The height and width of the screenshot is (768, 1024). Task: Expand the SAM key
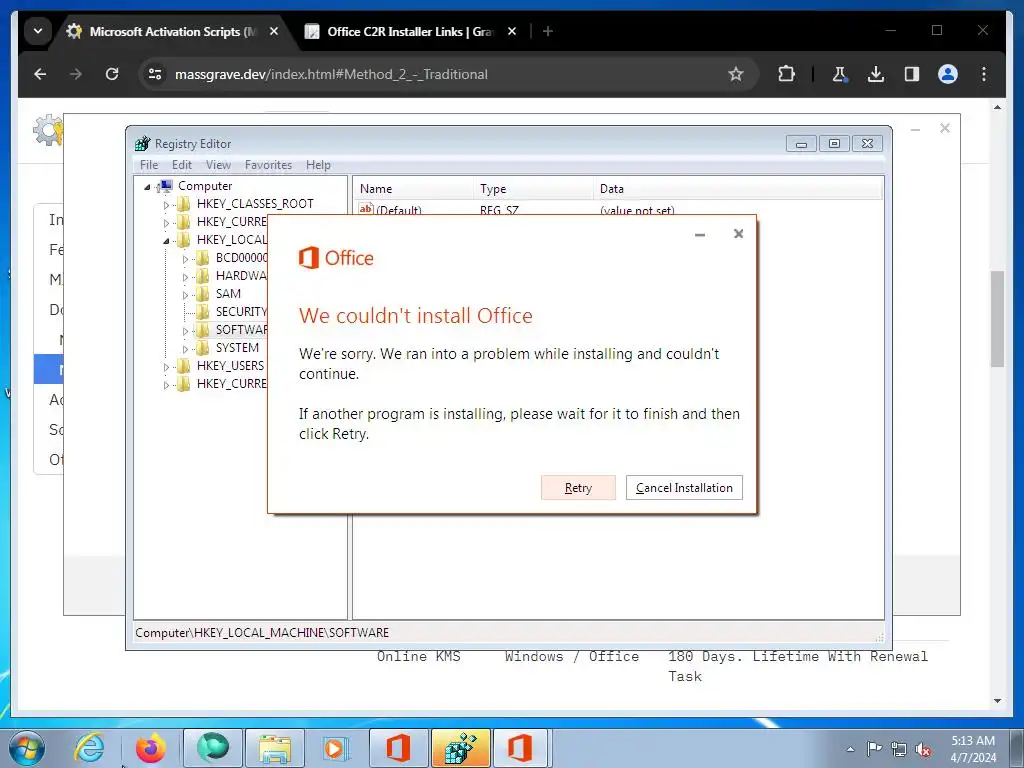tap(185, 295)
